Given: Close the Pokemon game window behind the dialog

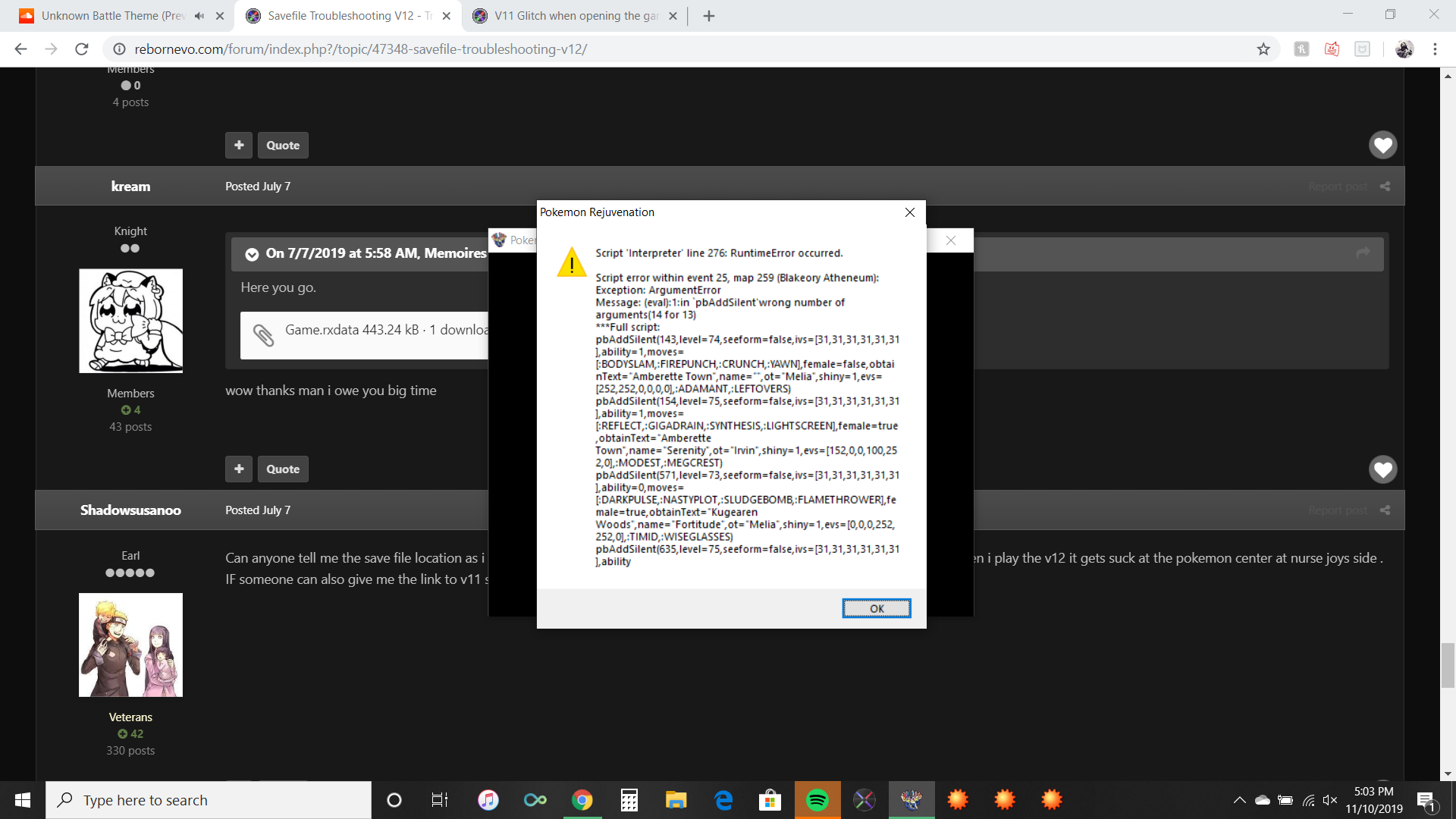Looking at the screenshot, I should click(951, 240).
